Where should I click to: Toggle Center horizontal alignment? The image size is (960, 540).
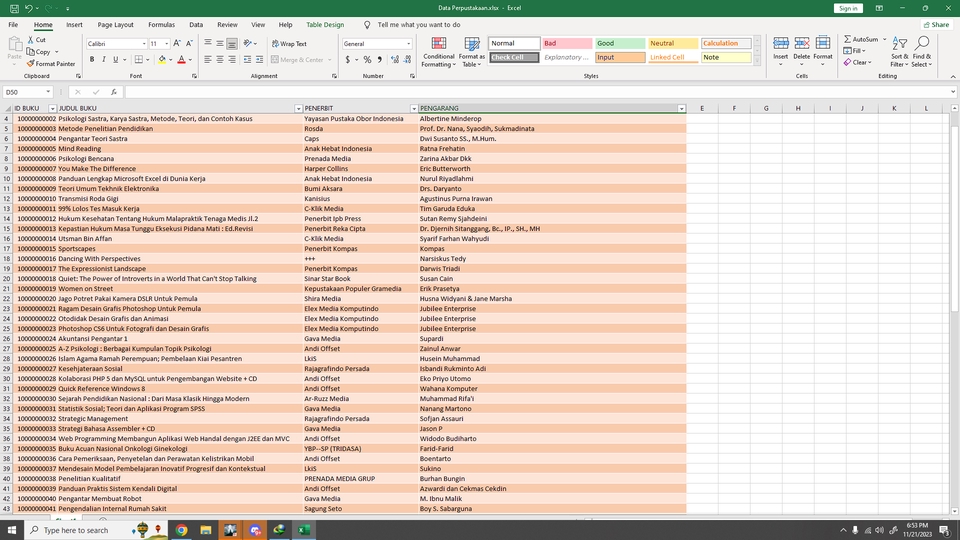(220, 60)
